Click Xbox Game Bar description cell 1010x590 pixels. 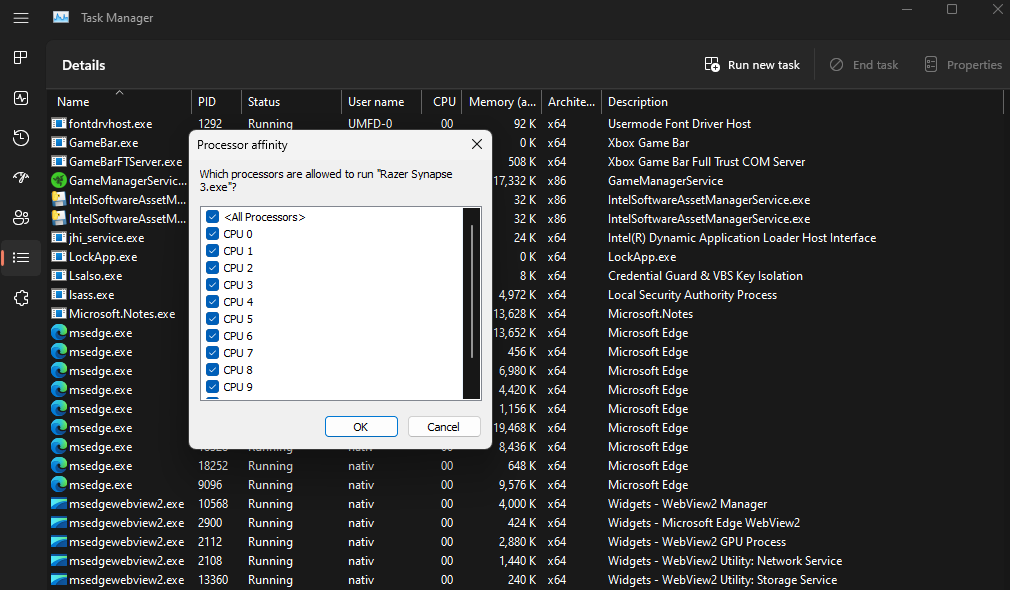tap(648, 143)
